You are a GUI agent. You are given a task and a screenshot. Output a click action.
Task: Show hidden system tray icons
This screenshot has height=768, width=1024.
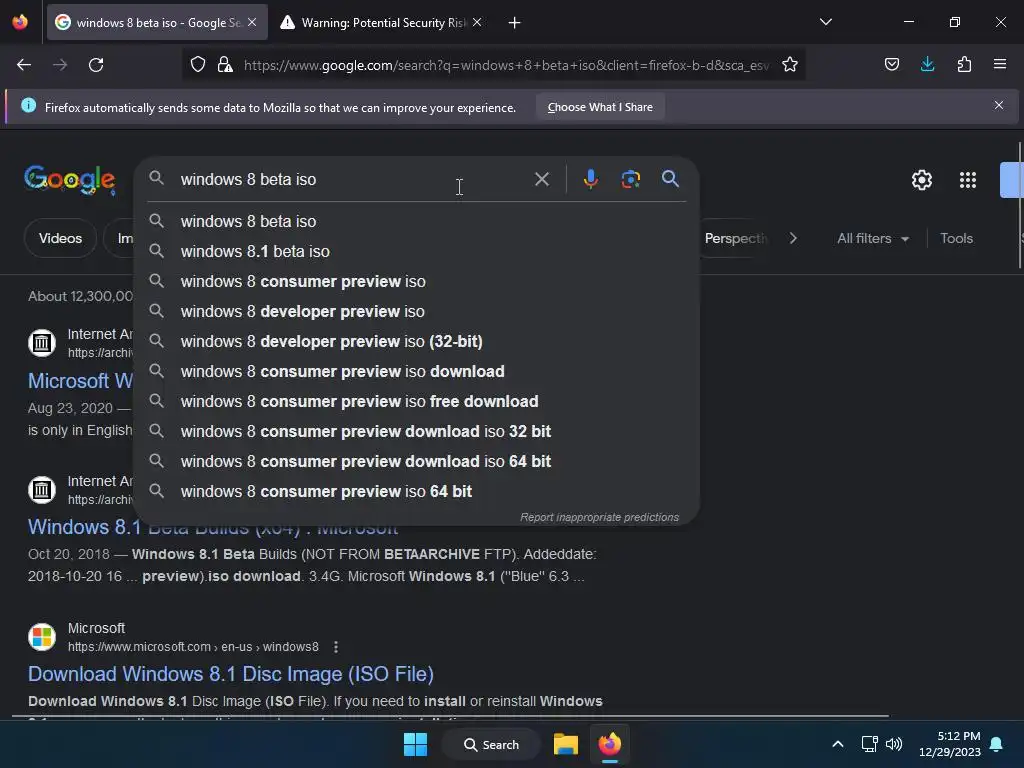click(838, 744)
